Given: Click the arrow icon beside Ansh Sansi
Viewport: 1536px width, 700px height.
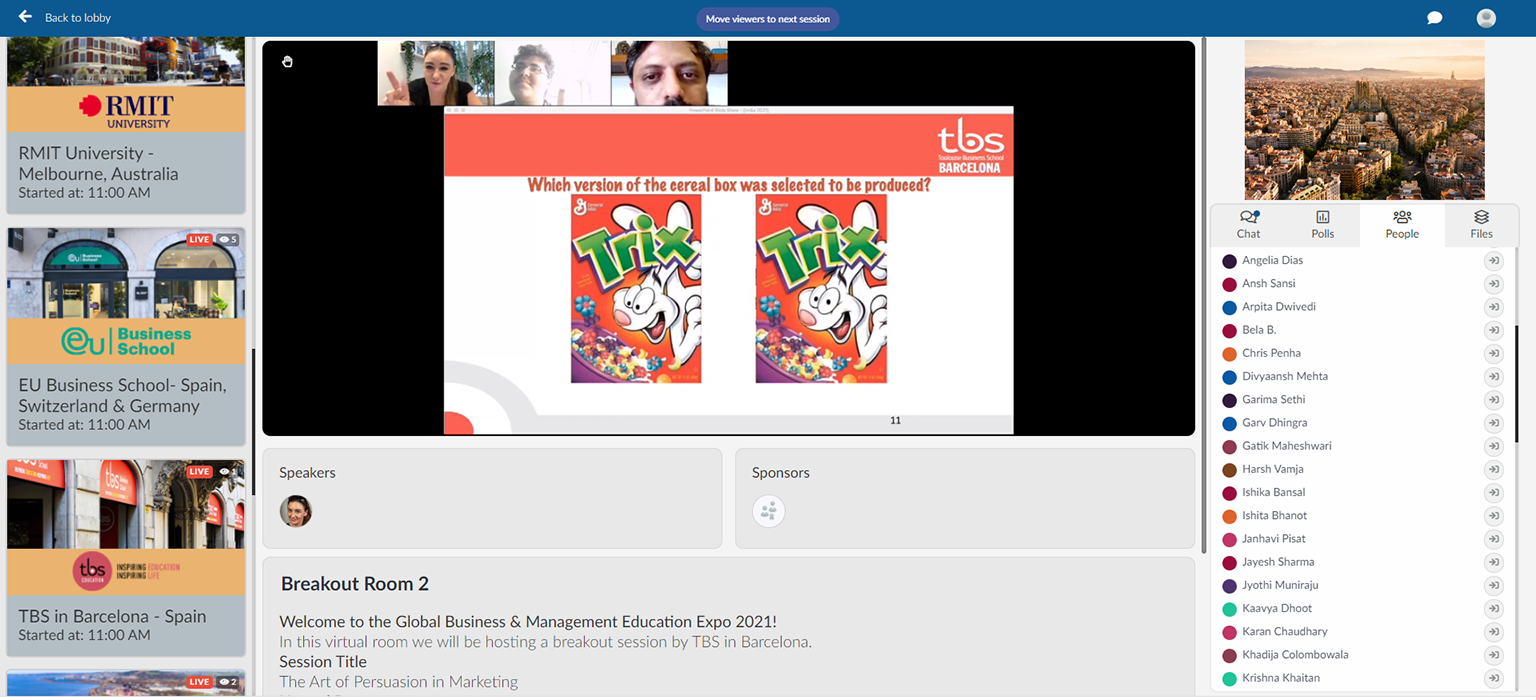Looking at the screenshot, I should [1493, 284].
